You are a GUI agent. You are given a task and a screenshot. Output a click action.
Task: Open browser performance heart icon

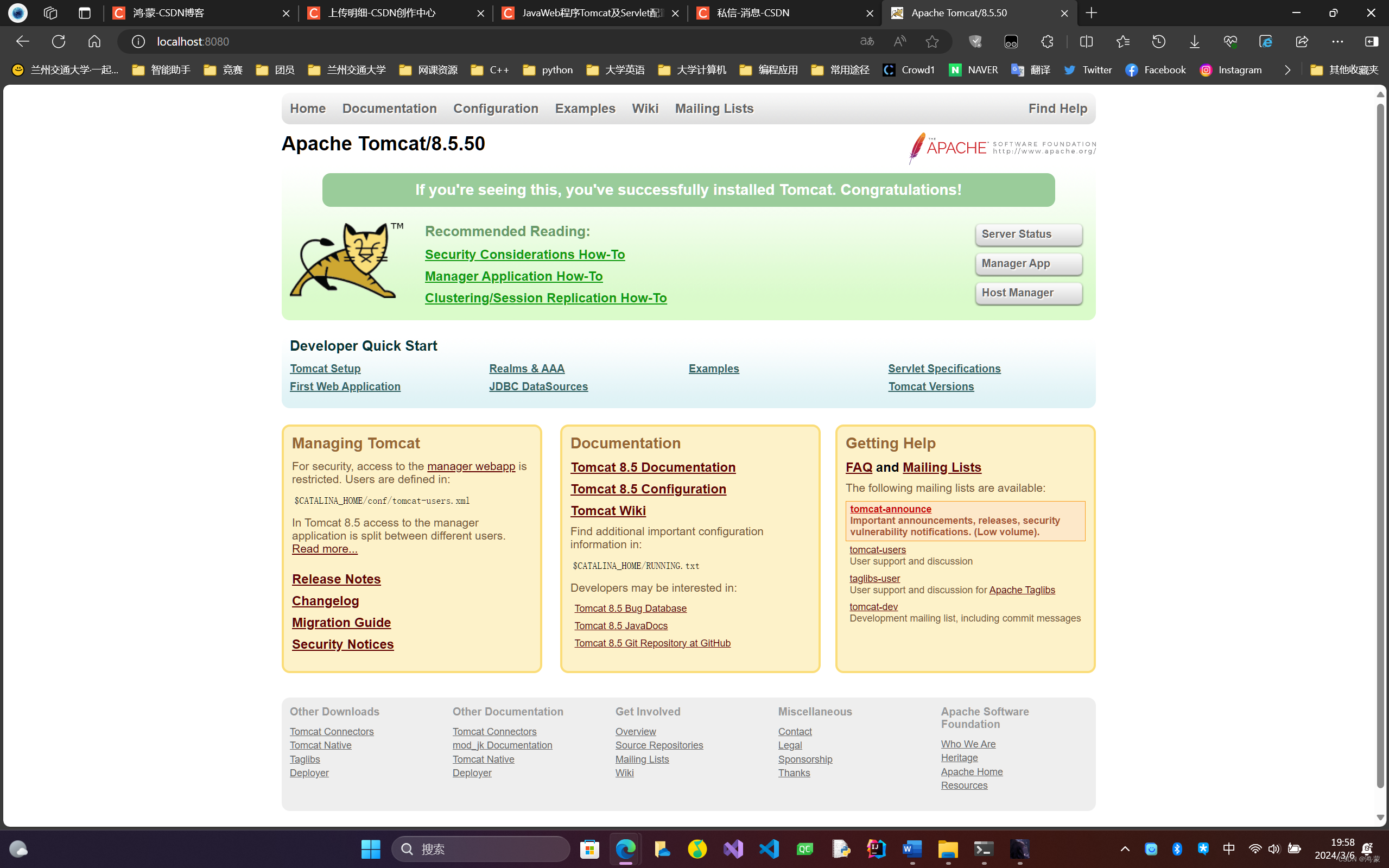pos(1230,41)
